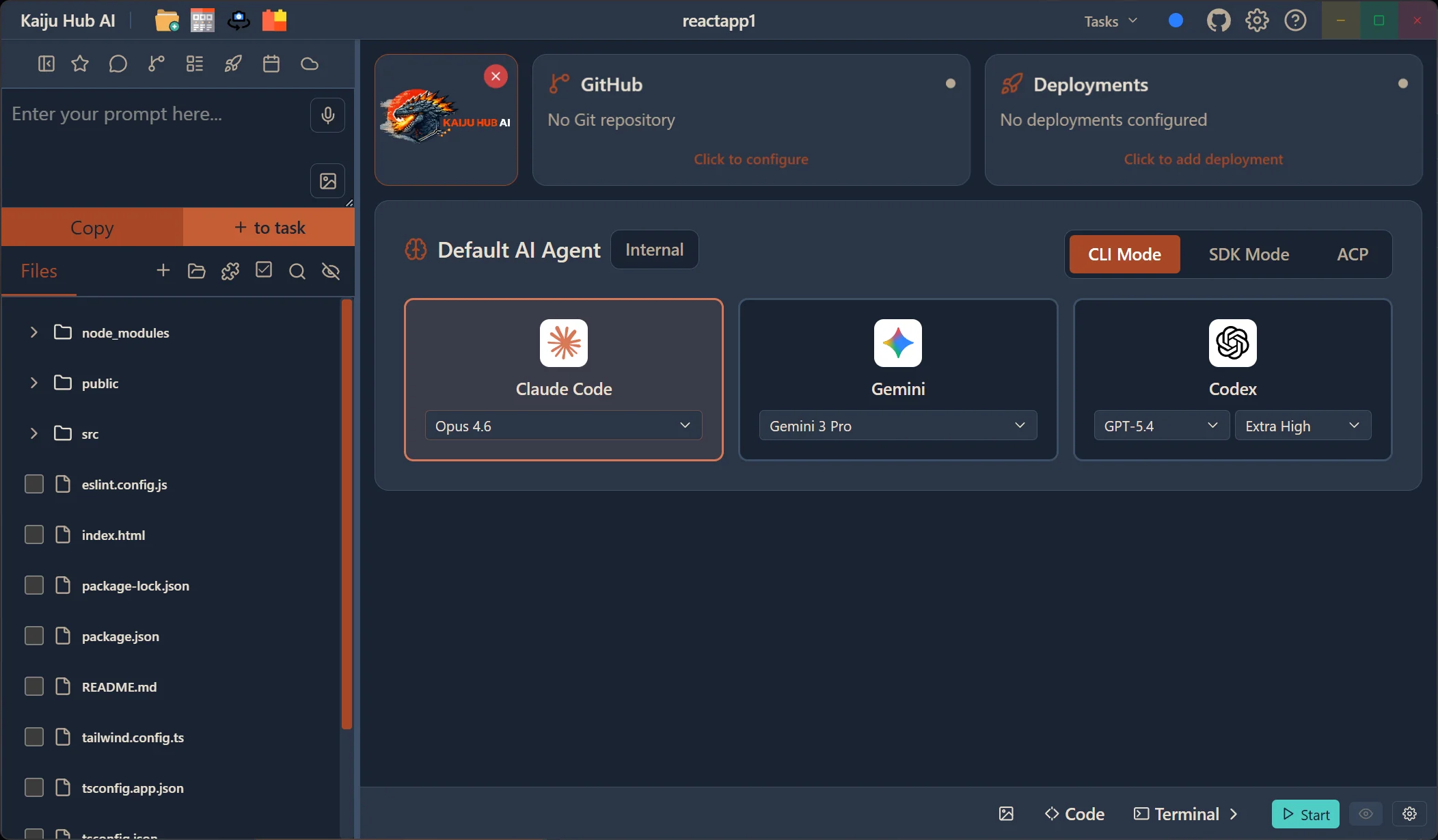Click select-all check square icon
Image resolution: width=1438 pixels, height=840 pixels.
264,270
